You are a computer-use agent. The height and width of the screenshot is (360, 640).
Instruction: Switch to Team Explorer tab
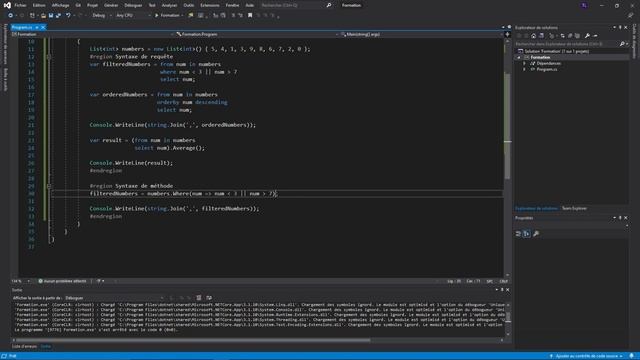pyautogui.click(x=574, y=209)
